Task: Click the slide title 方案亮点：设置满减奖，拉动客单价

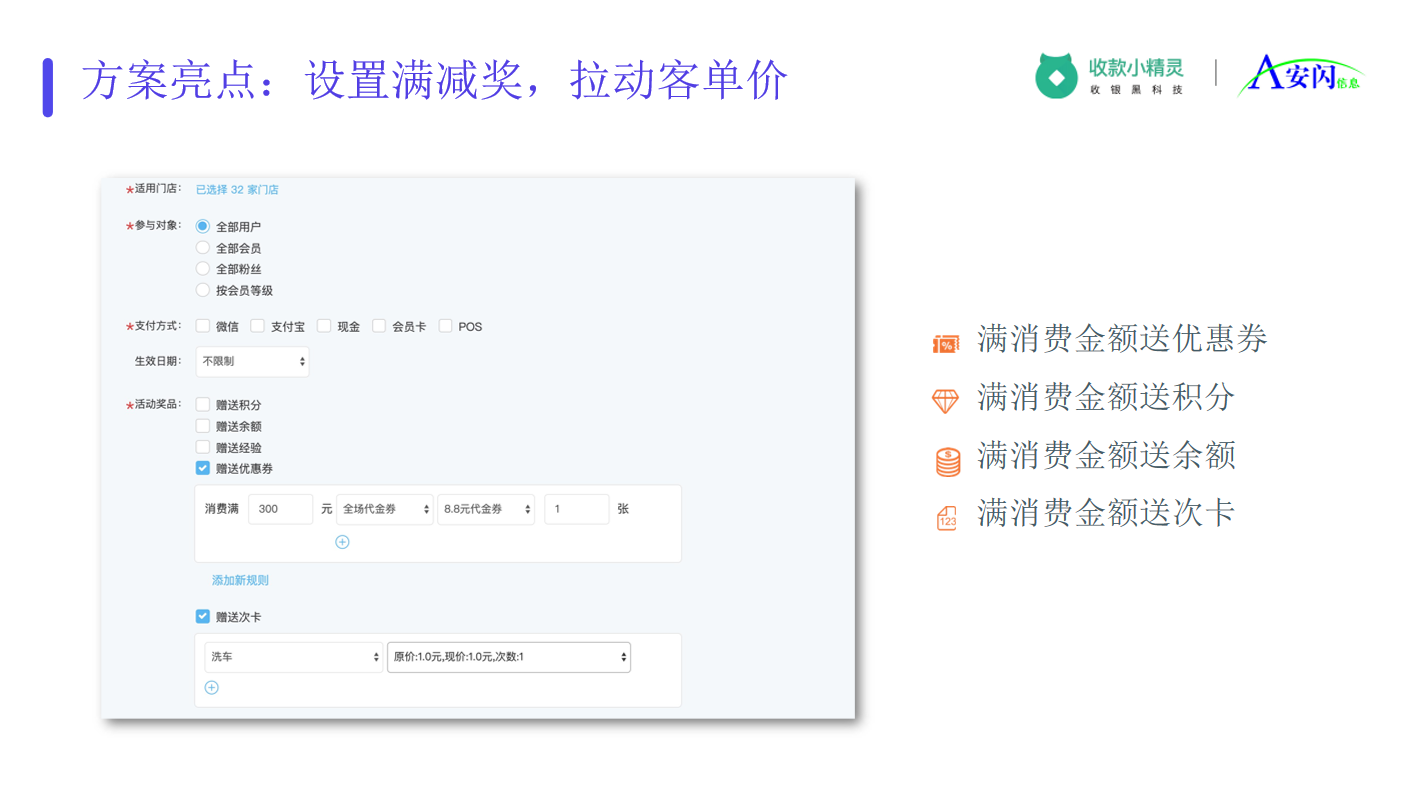Action: pos(435,81)
